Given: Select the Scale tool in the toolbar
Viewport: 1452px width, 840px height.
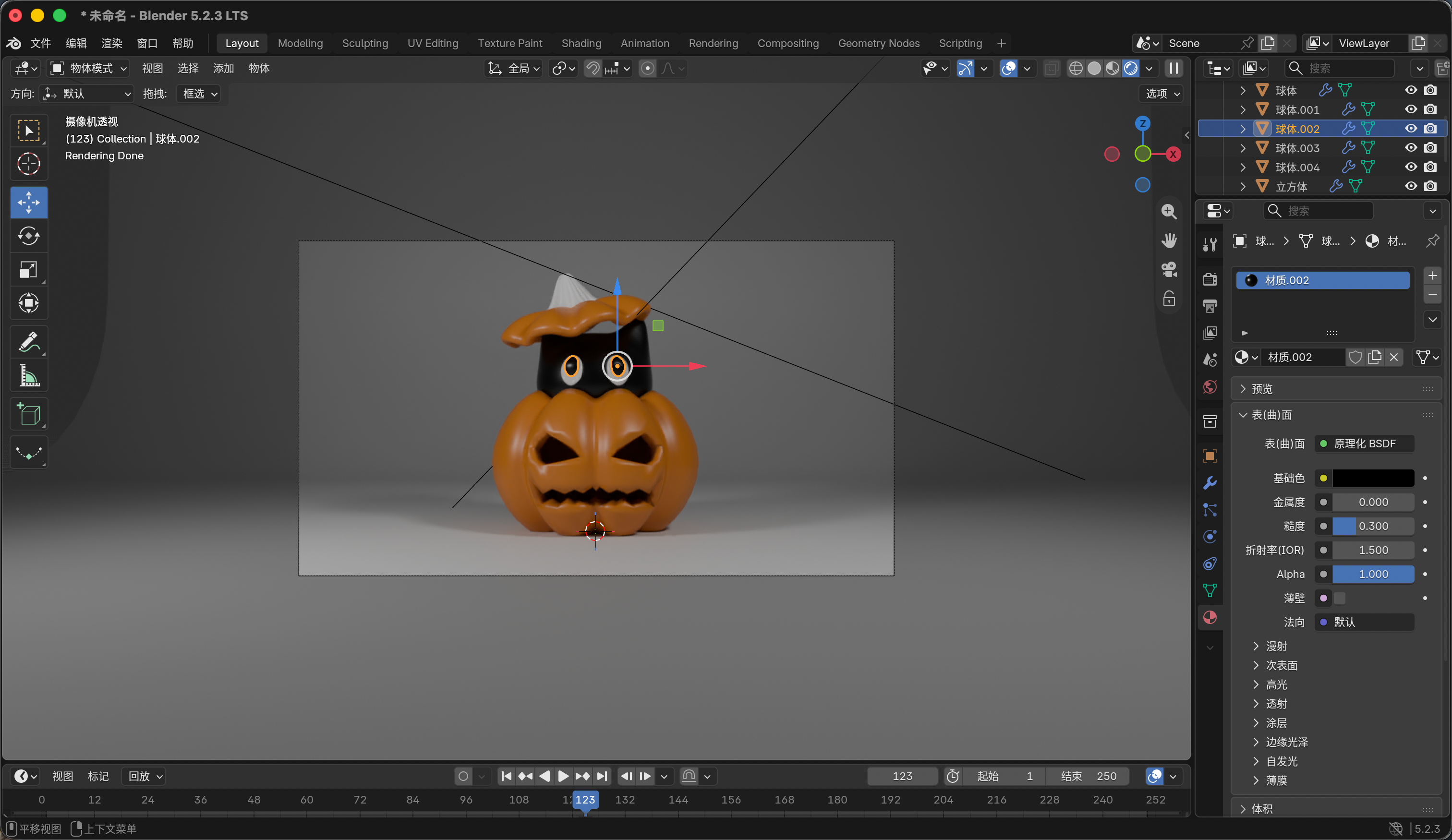Looking at the screenshot, I should coord(29,270).
